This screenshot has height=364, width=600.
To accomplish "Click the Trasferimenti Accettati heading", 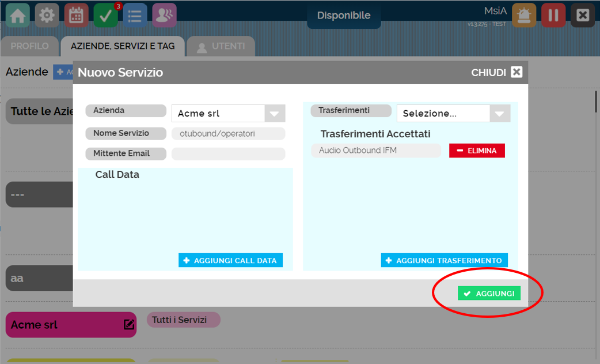I will point(375,134).
